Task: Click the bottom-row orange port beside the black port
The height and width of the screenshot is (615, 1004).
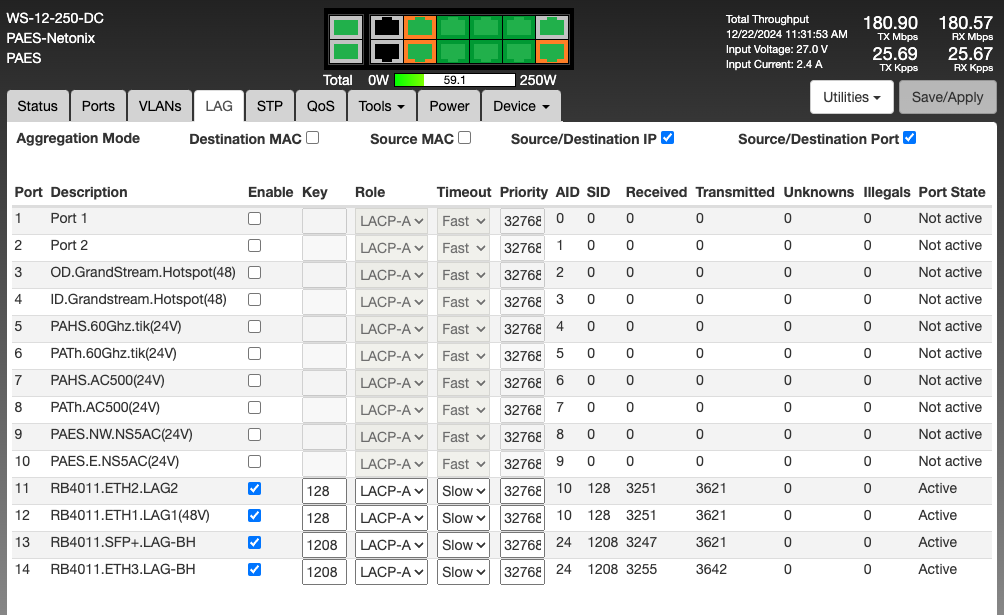Action: pos(419,51)
